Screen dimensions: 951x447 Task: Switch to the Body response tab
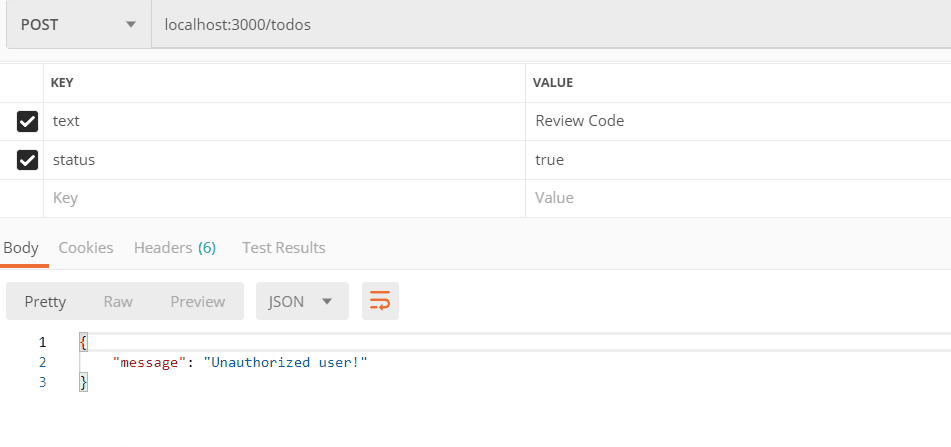click(21, 247)
